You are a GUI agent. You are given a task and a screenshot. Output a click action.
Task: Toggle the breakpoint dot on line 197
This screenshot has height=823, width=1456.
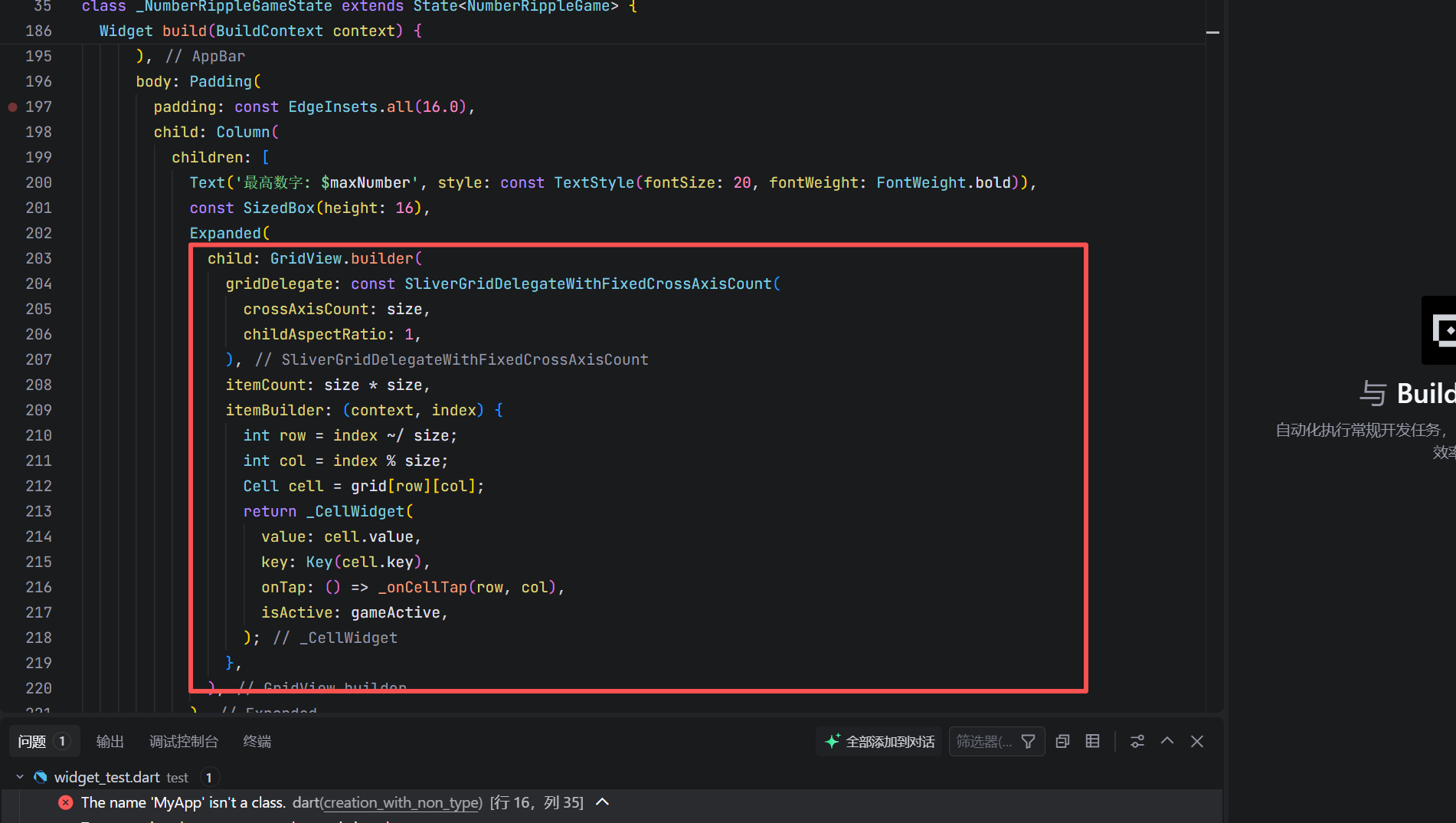point(12,107)
